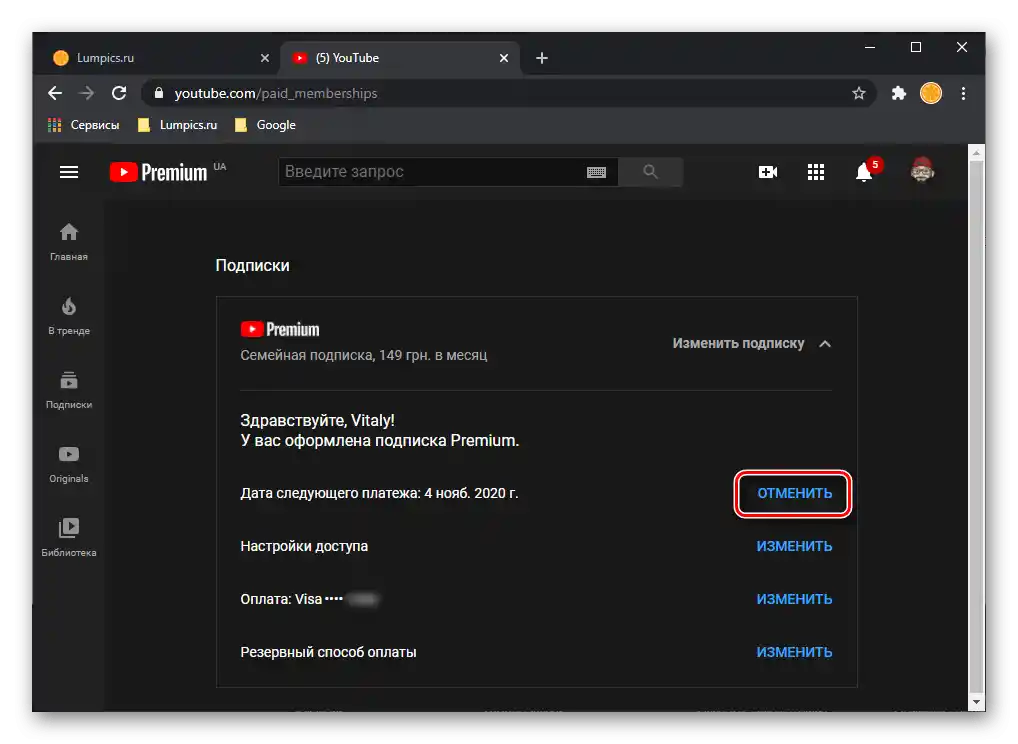Open the YouTube guide hamburger menu
Image resolution: width=1018 pixels, height=744 pixels.
click(x=68, y=171)
